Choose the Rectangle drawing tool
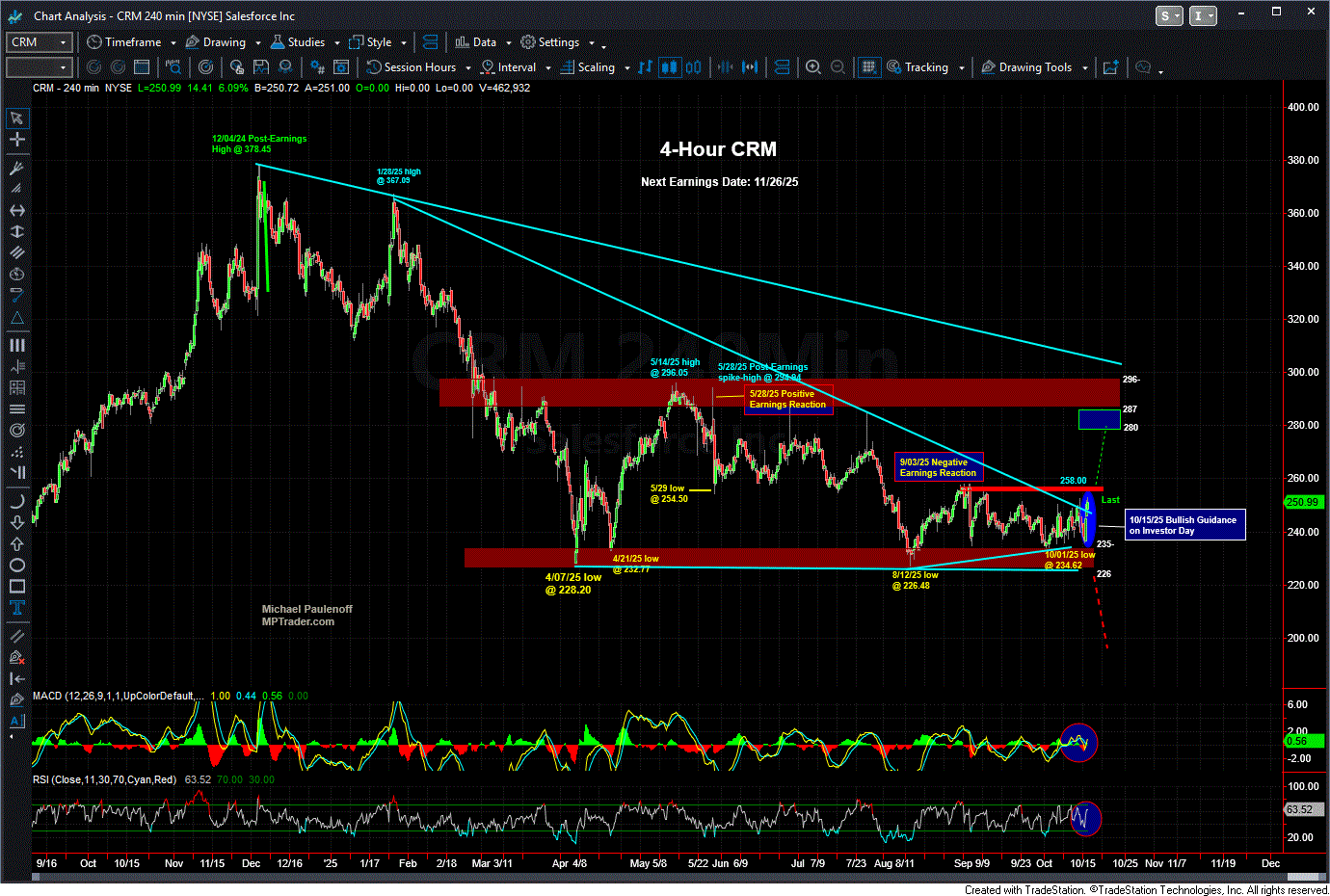This screenshot has width=1330, height=896. click(16, 587)
